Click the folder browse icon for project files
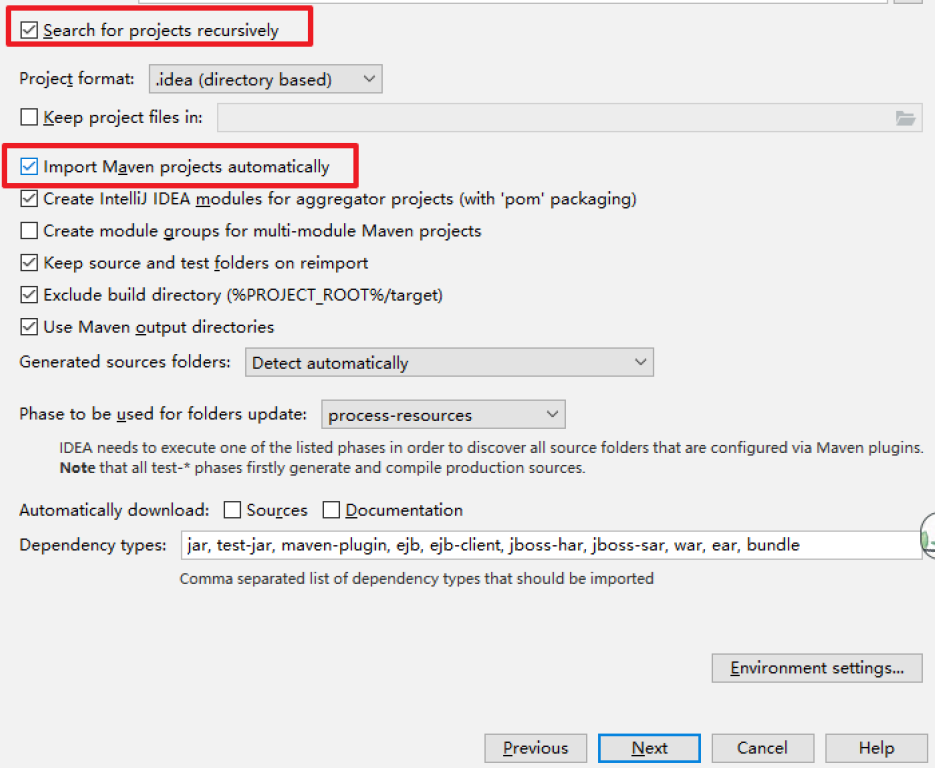 pyautogui.click(x=905, y=118)
